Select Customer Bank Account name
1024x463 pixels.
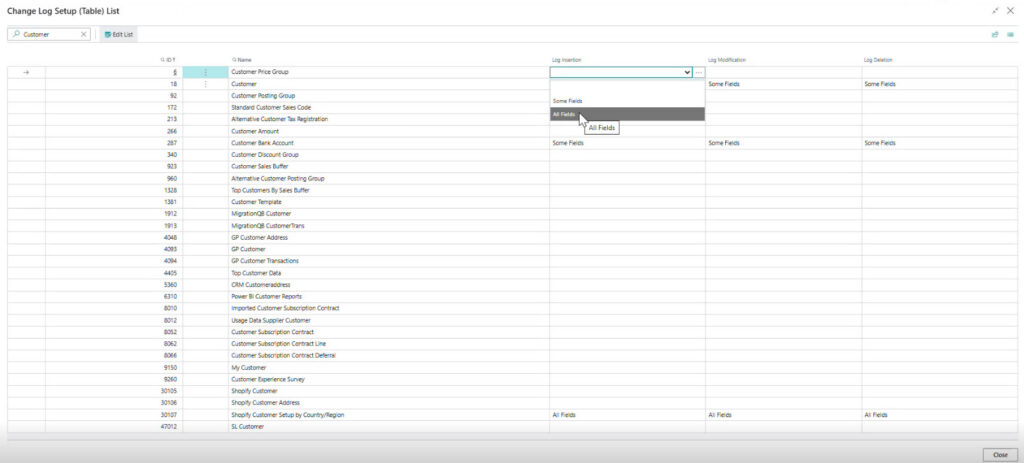[262, 143]
